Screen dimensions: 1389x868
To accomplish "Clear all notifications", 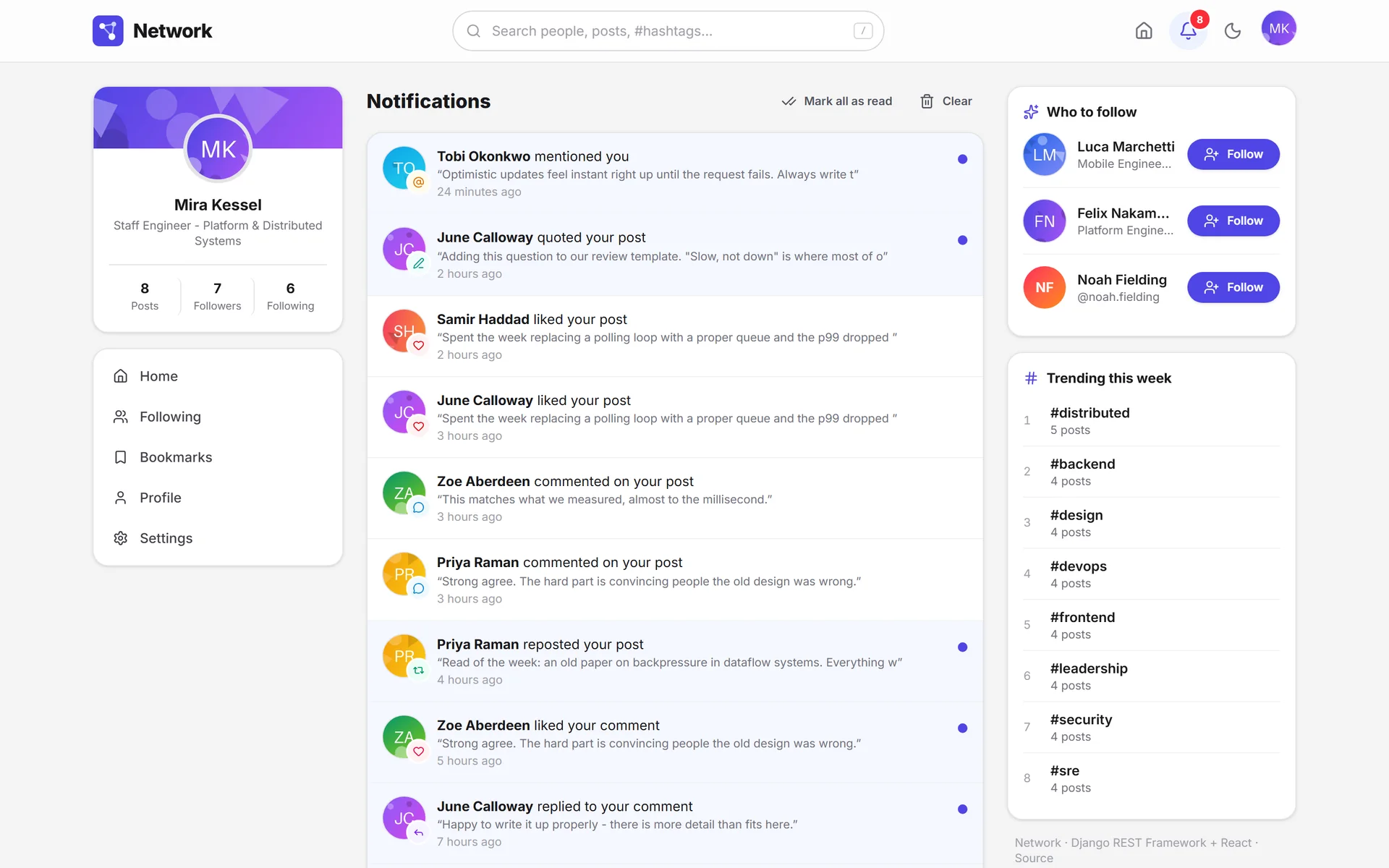I will click(x=946, y=101).
